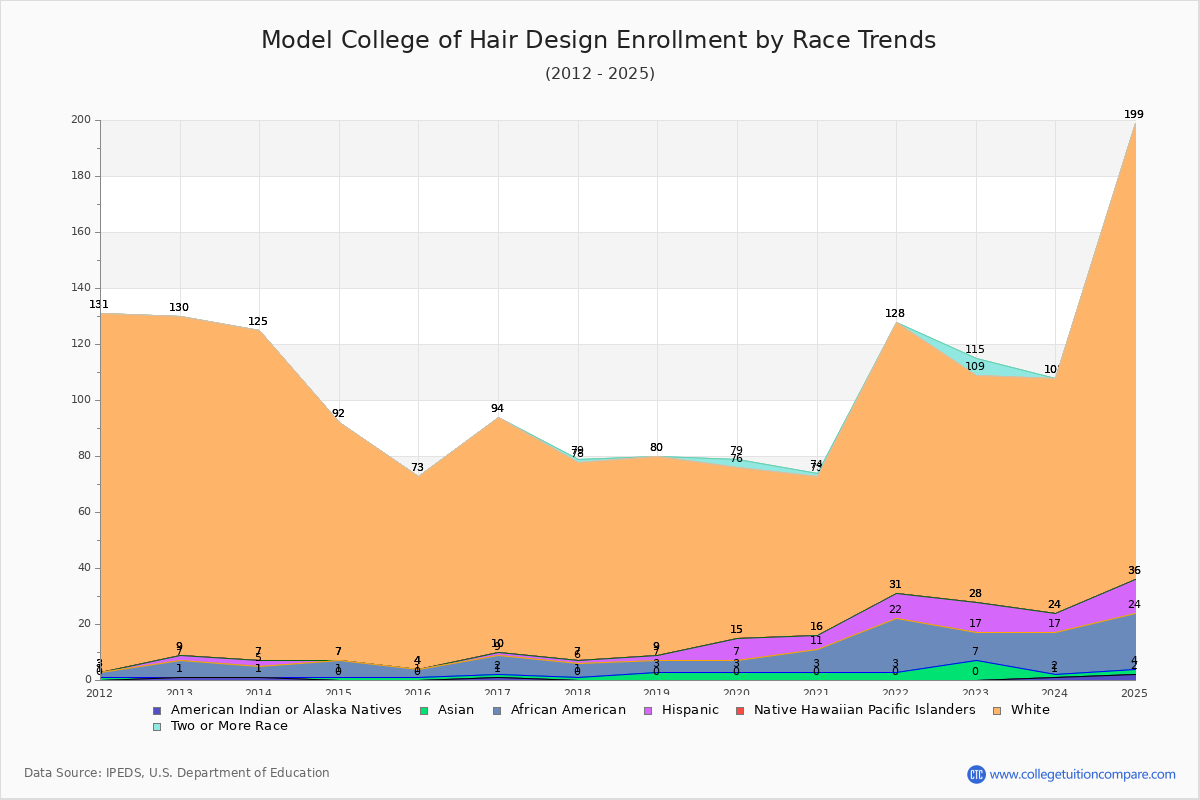Toggle the African American legend entry
The width and height of the screenshot is (1200, 800).
click(558, 710)
